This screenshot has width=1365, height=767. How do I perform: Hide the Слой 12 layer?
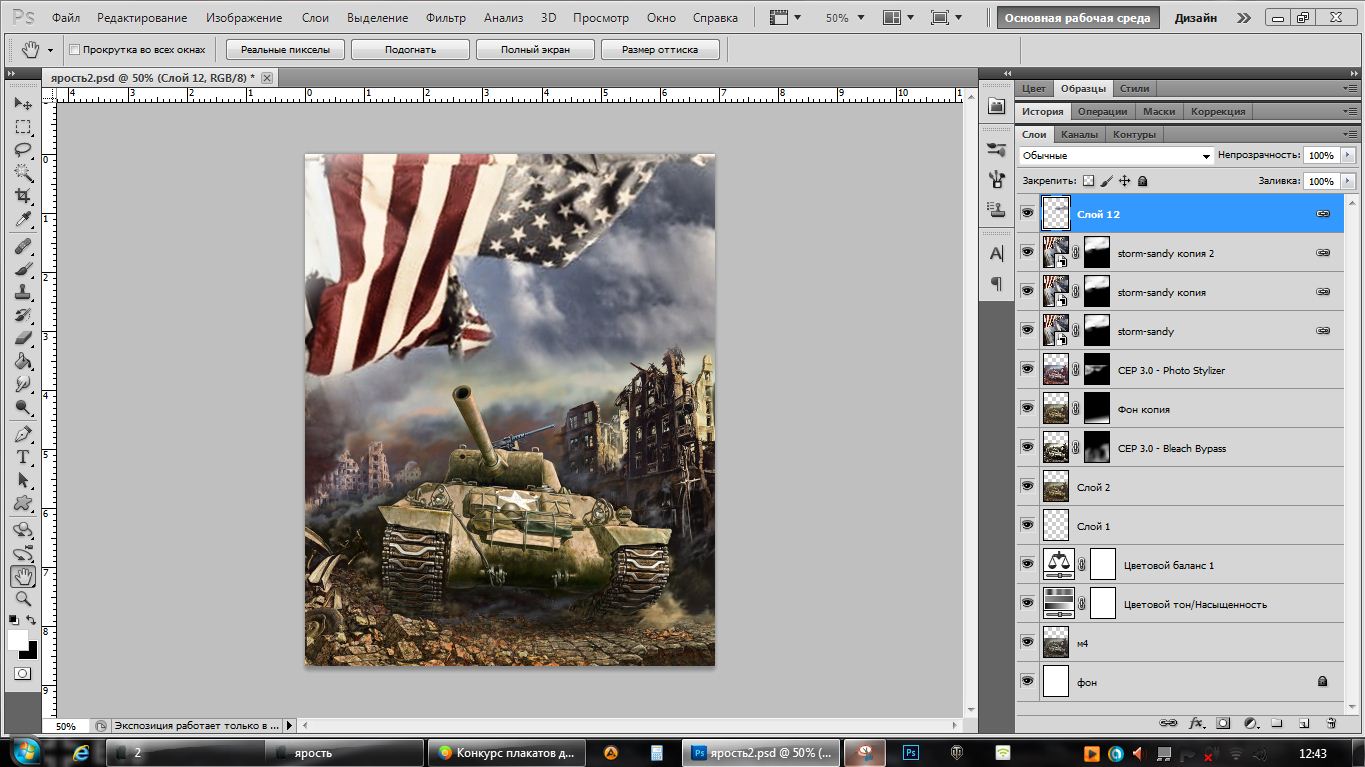tap(1027, 213)
